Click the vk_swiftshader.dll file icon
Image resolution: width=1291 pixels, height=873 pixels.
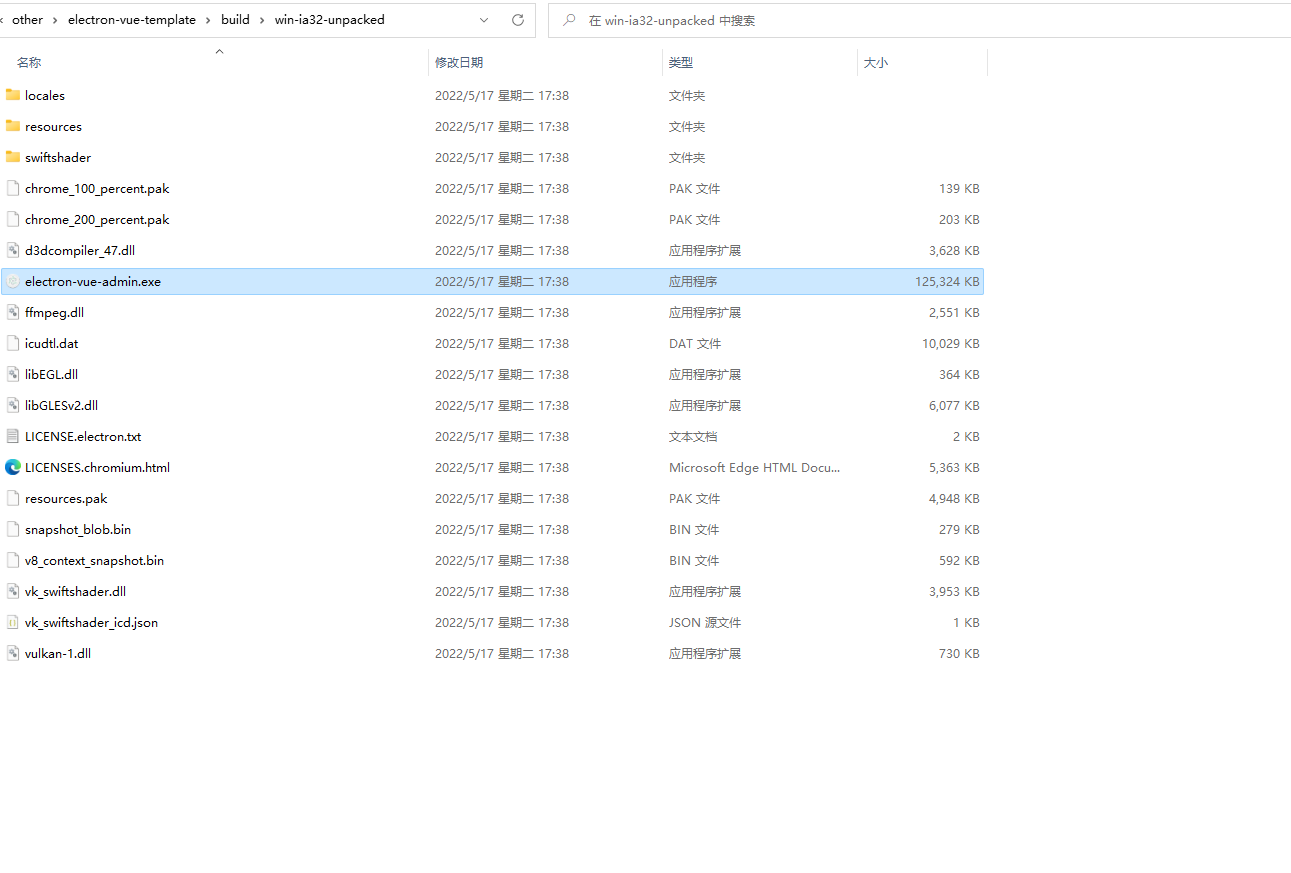(x=13, y=591)
